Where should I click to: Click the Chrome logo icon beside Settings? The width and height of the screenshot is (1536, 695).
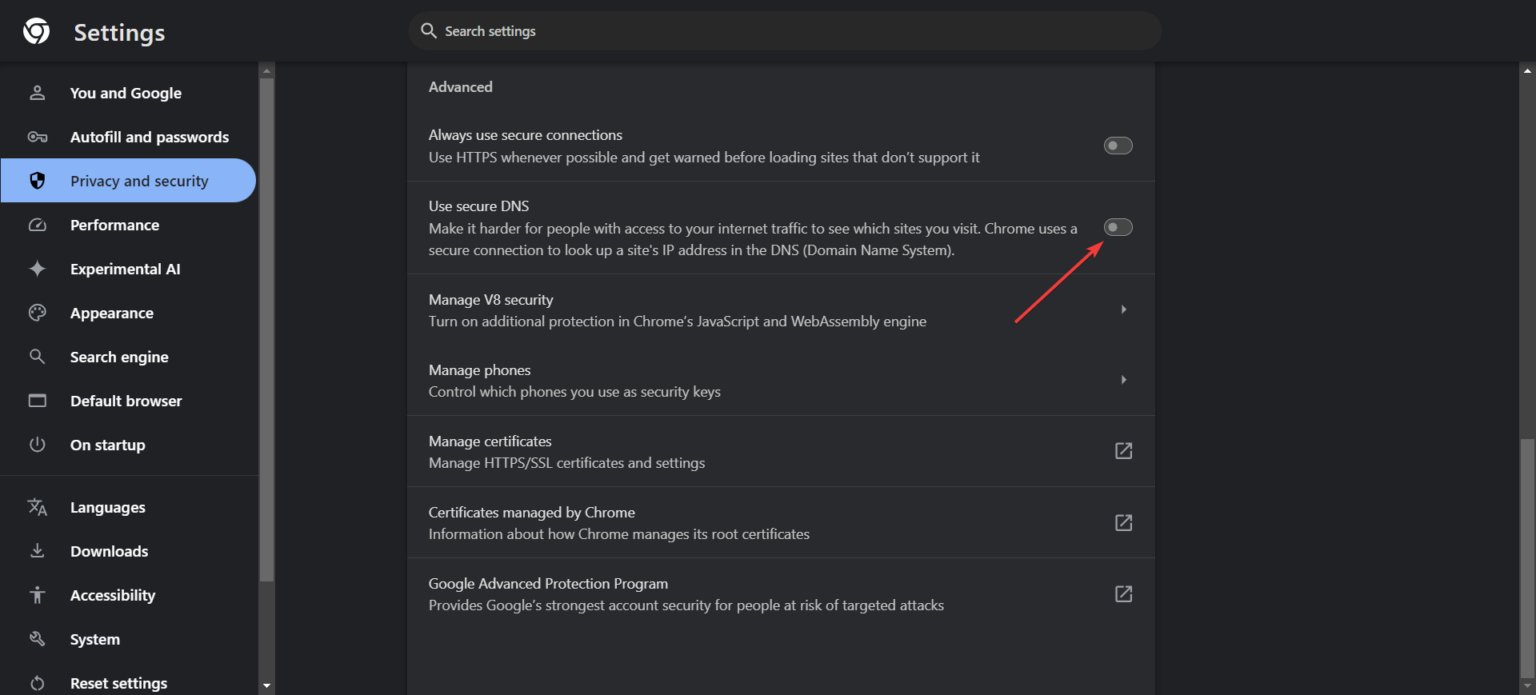(x=37, y=32)
